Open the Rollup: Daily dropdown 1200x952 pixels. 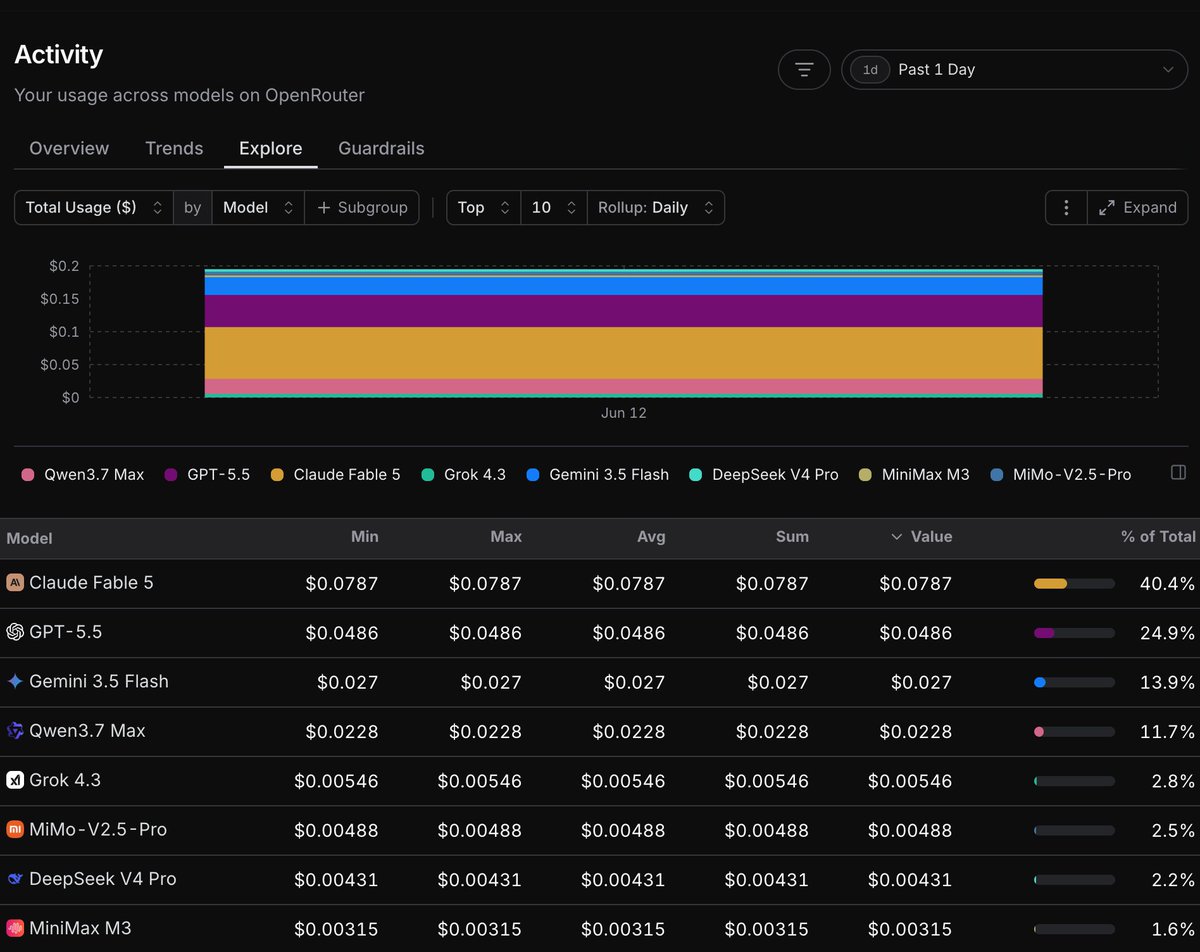(x=656, y=207)
